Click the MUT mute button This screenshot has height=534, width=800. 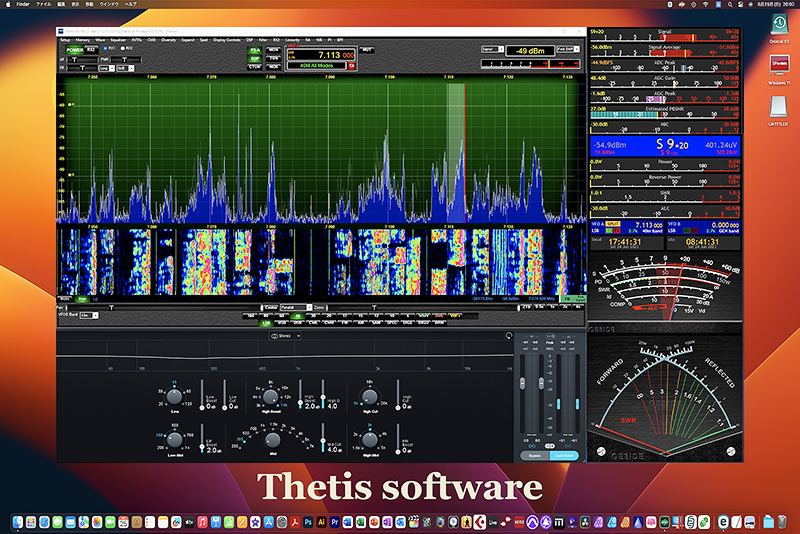(x=367, y=50)
